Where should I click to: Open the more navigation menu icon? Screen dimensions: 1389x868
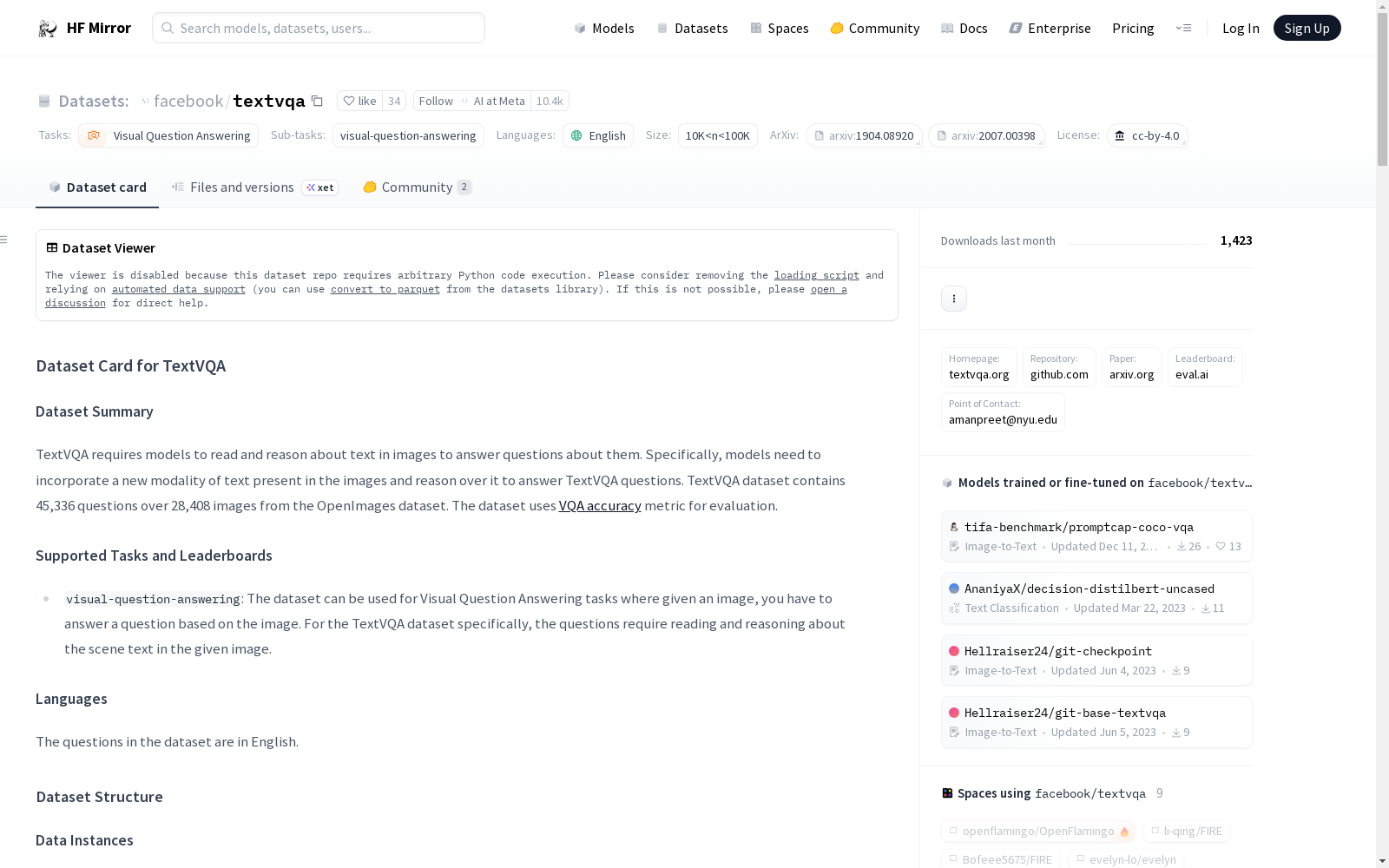[1183, 28]
